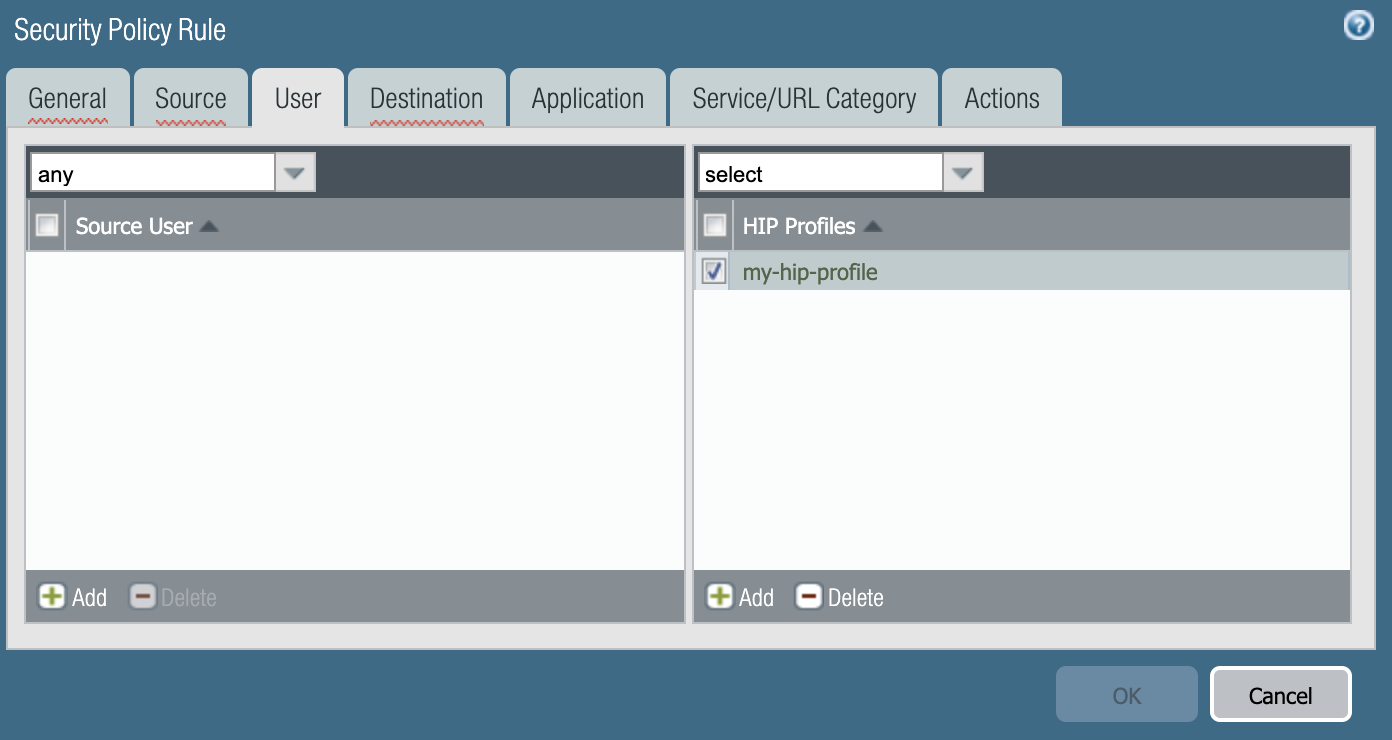Click the HIP profile 'select' combo field

click(821, 173)
